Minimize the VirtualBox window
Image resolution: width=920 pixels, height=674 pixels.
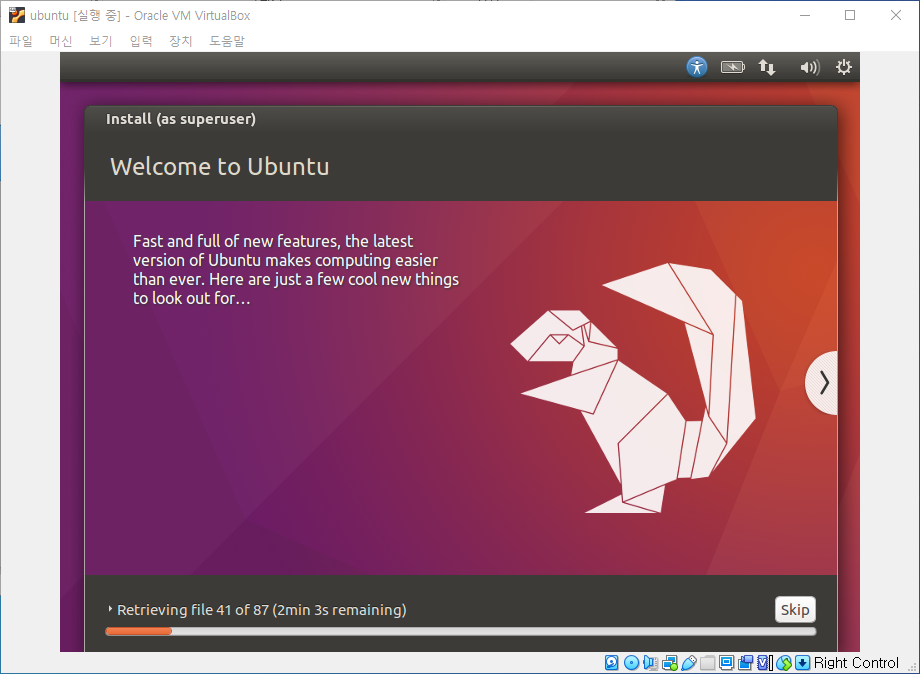click(x=805, y=15)
